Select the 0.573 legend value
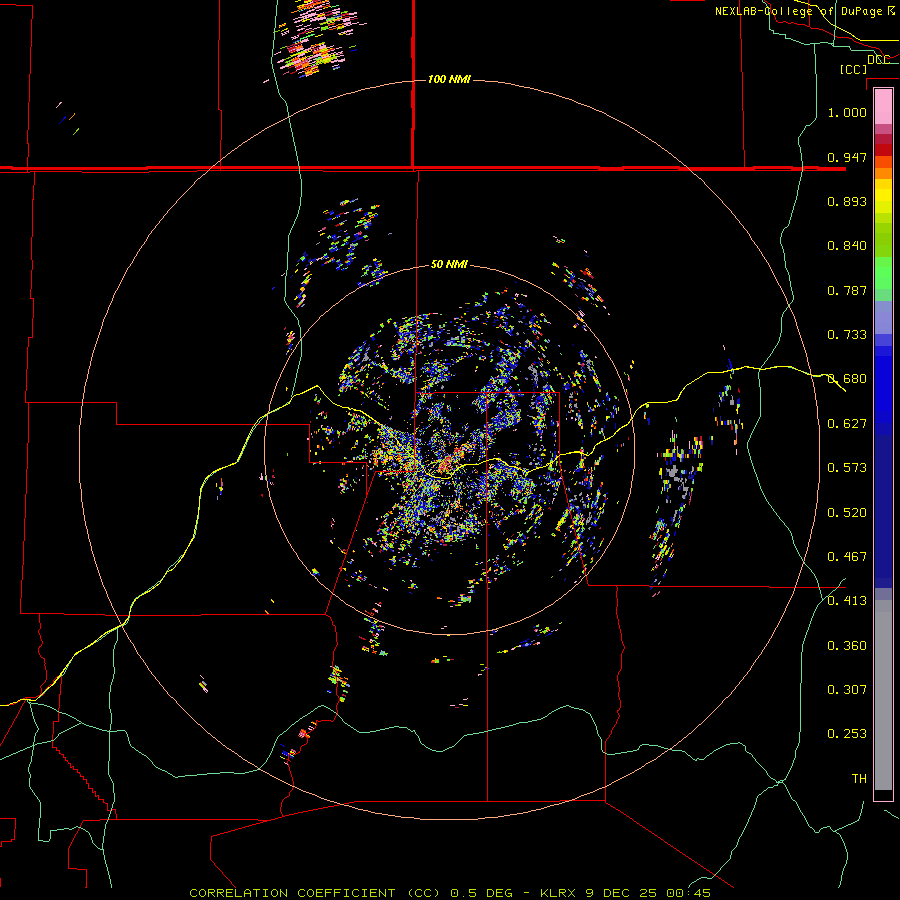 (x=847, y=468)
